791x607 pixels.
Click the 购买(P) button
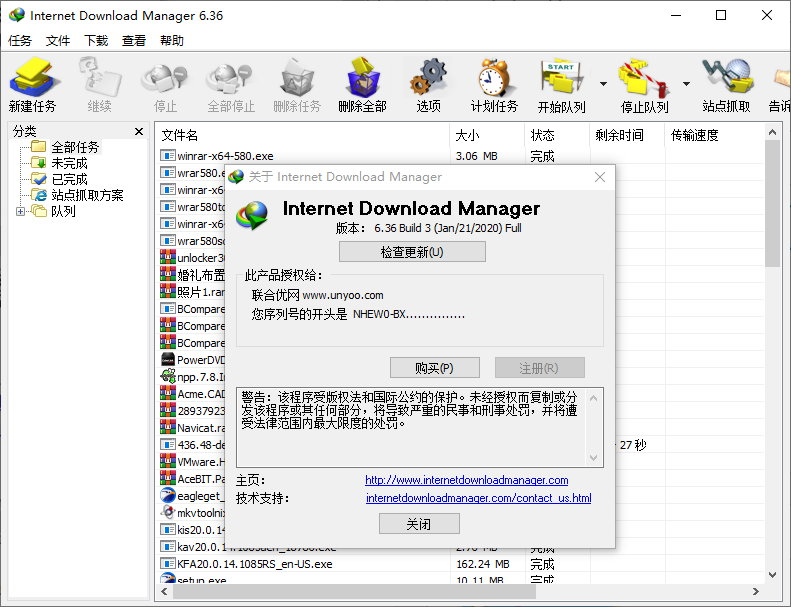434,368
